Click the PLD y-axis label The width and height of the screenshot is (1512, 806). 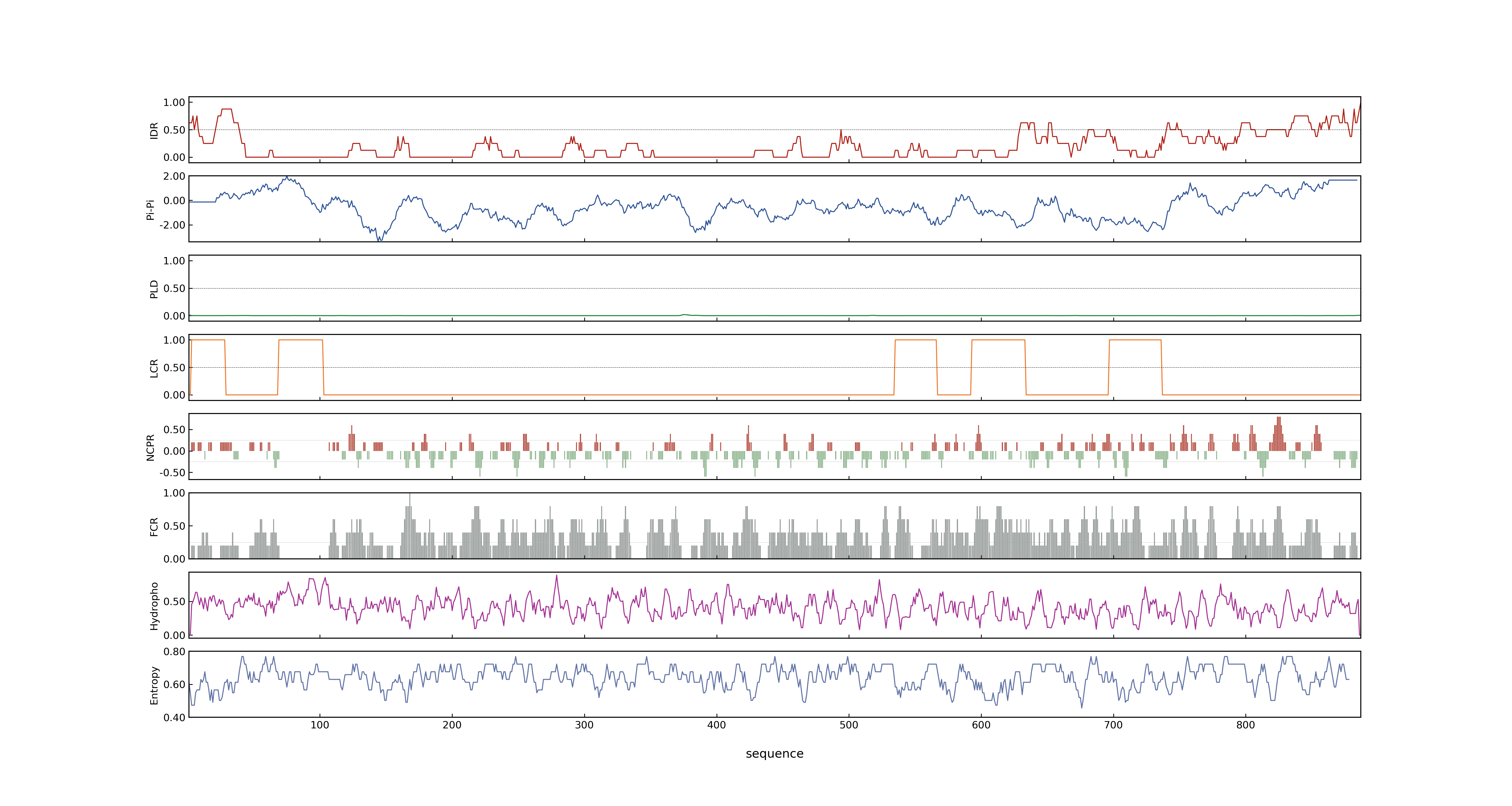coord(154,288)
